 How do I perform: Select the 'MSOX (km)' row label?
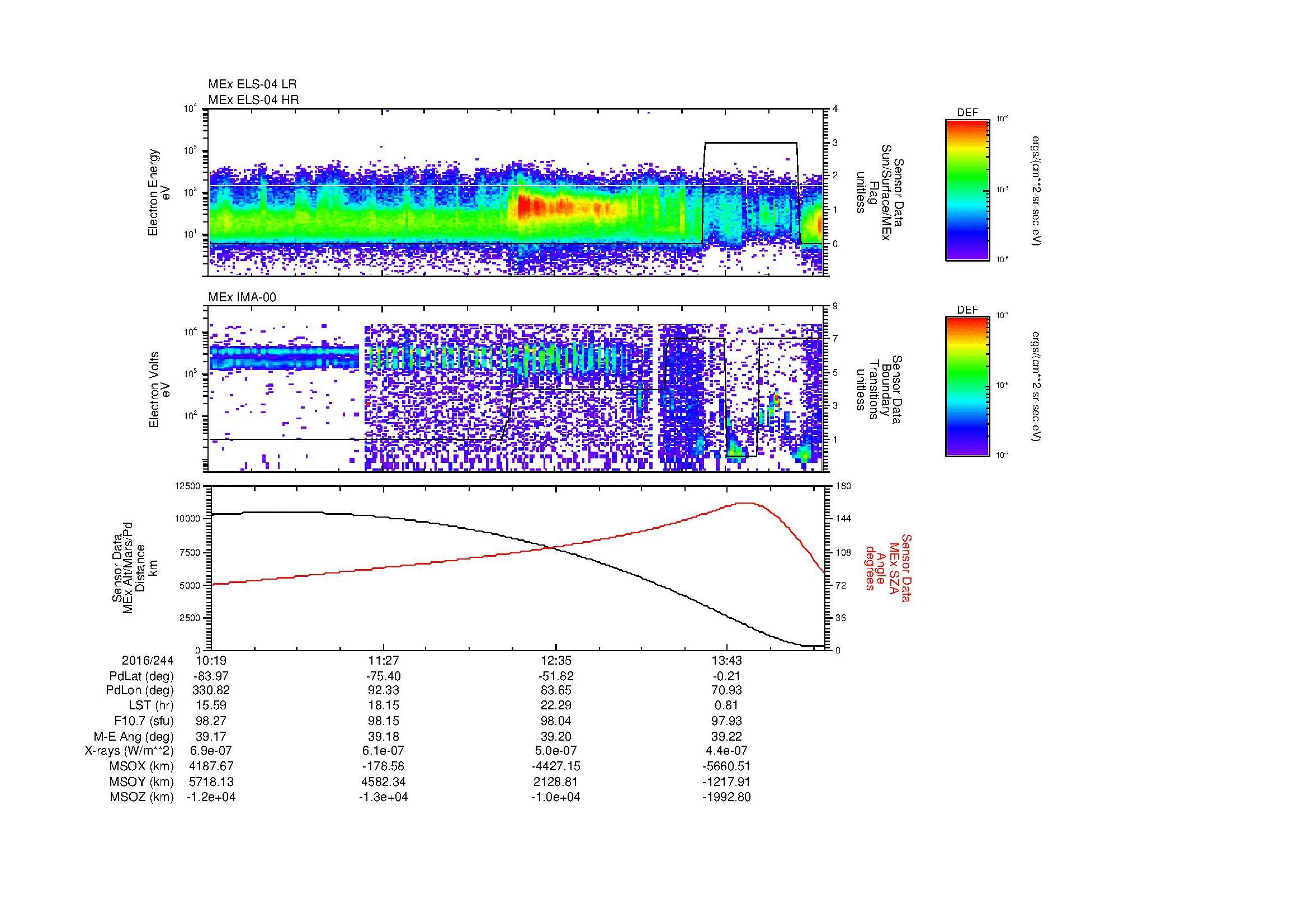142,766
